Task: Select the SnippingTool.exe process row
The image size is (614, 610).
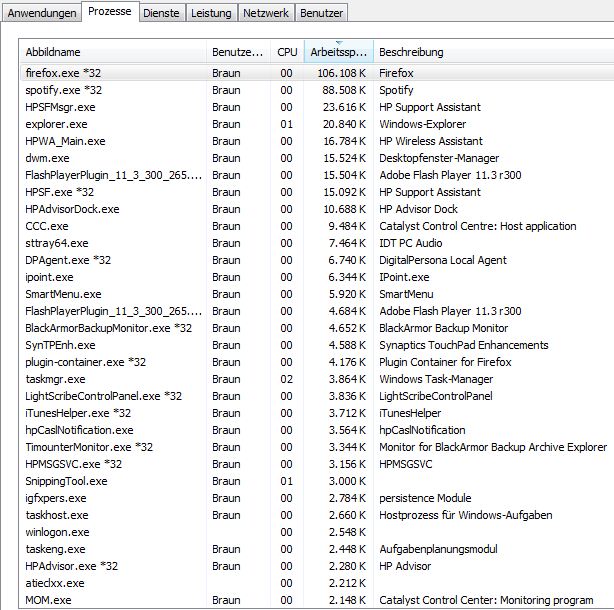Action: pyautogui.click(x=66, y=481)
